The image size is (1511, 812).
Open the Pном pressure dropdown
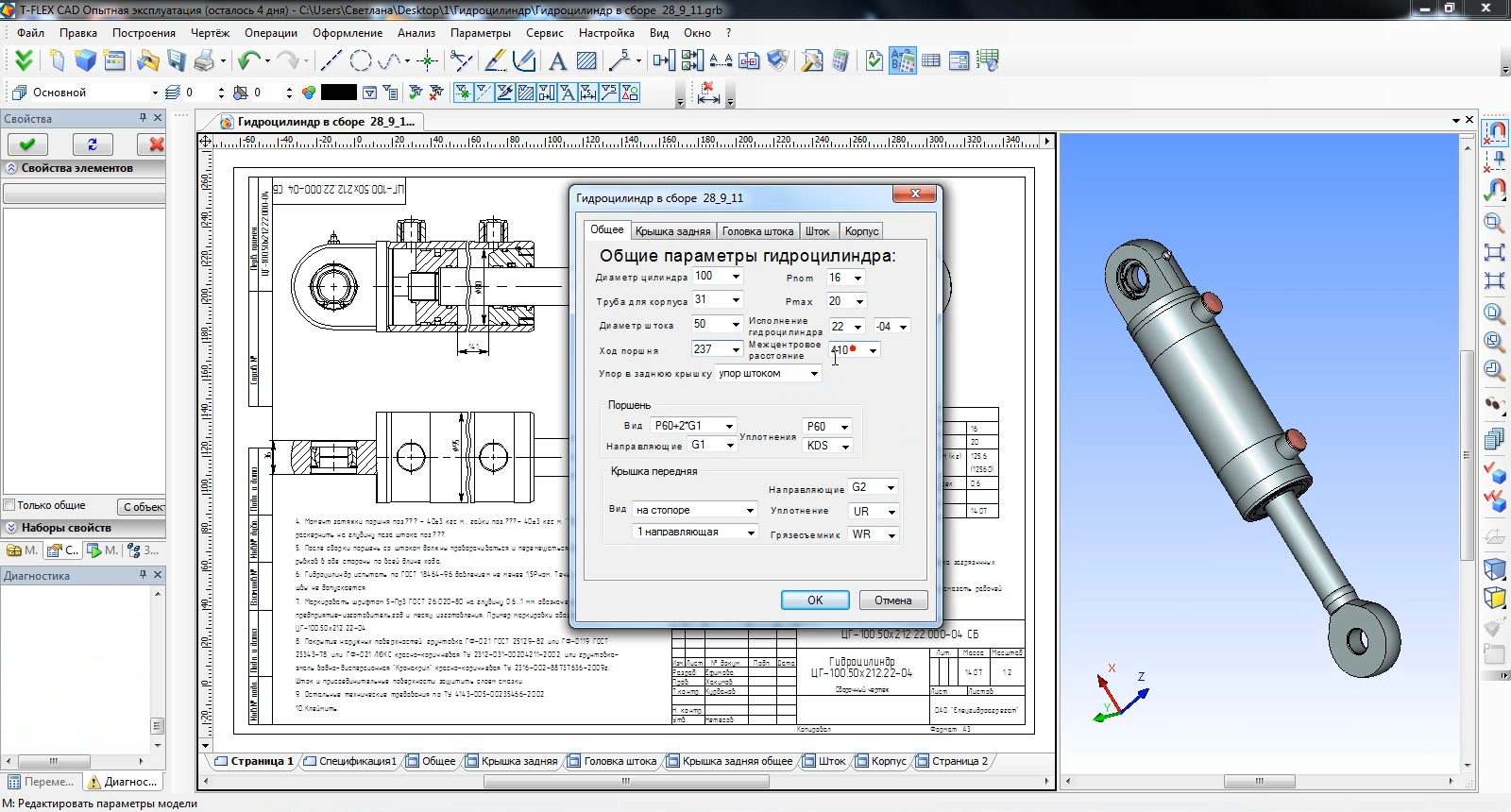coord(857,278)
